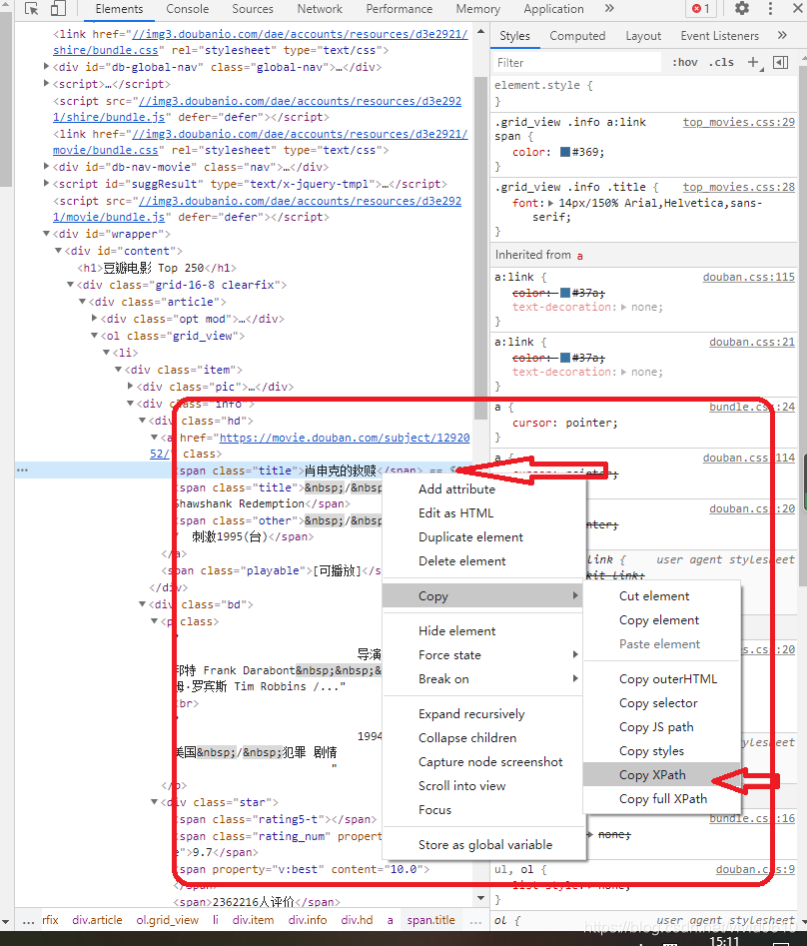Open the Break on submenu
Screen dimensions: 807x946
tap(483, 679)
